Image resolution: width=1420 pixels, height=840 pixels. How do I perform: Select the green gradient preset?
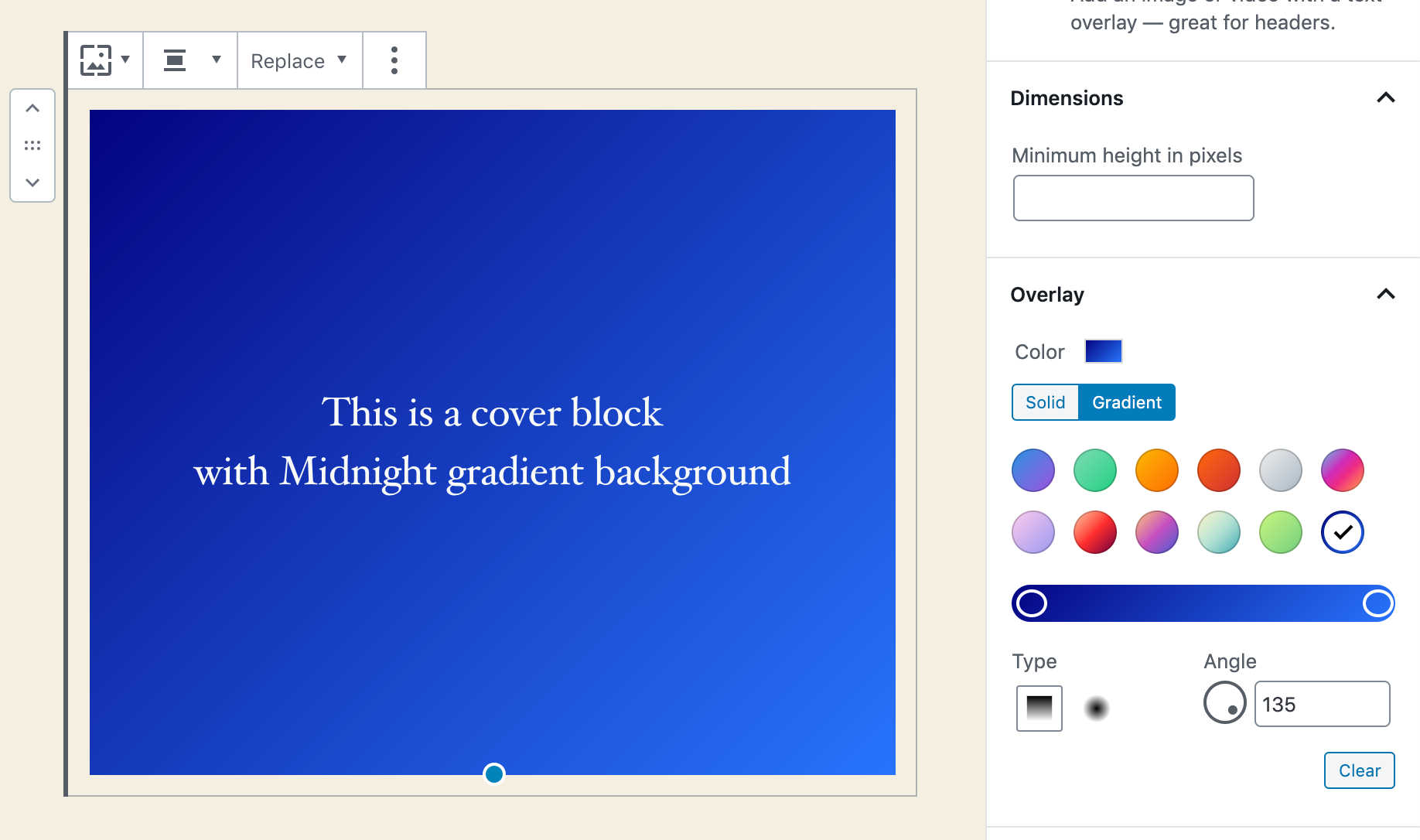coord(1094,470)
